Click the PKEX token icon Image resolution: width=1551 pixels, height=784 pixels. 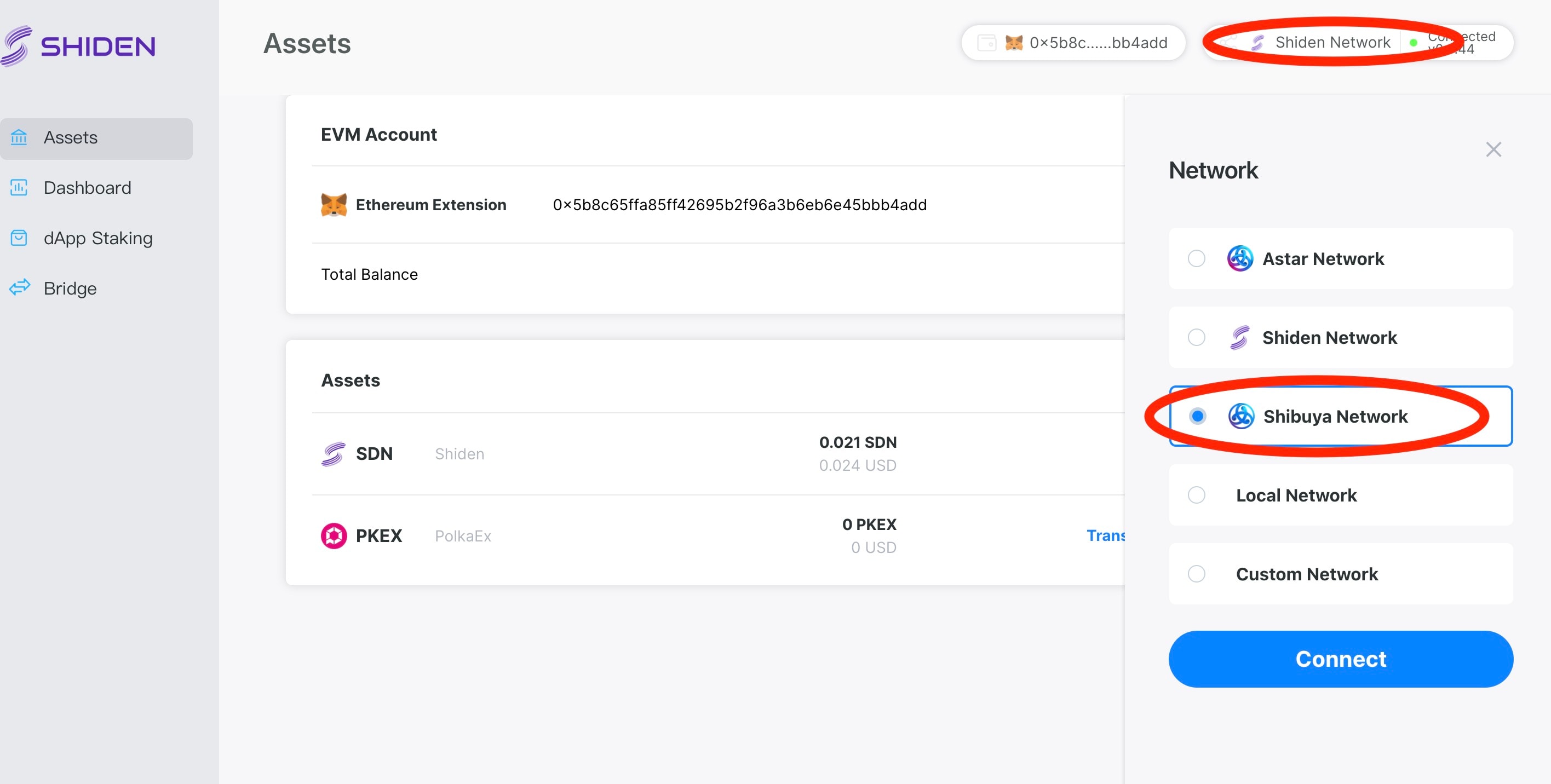(x=334, y=535)
